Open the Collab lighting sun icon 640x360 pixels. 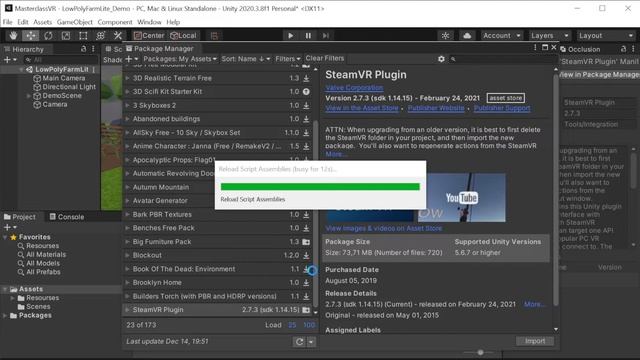(445, 36)
